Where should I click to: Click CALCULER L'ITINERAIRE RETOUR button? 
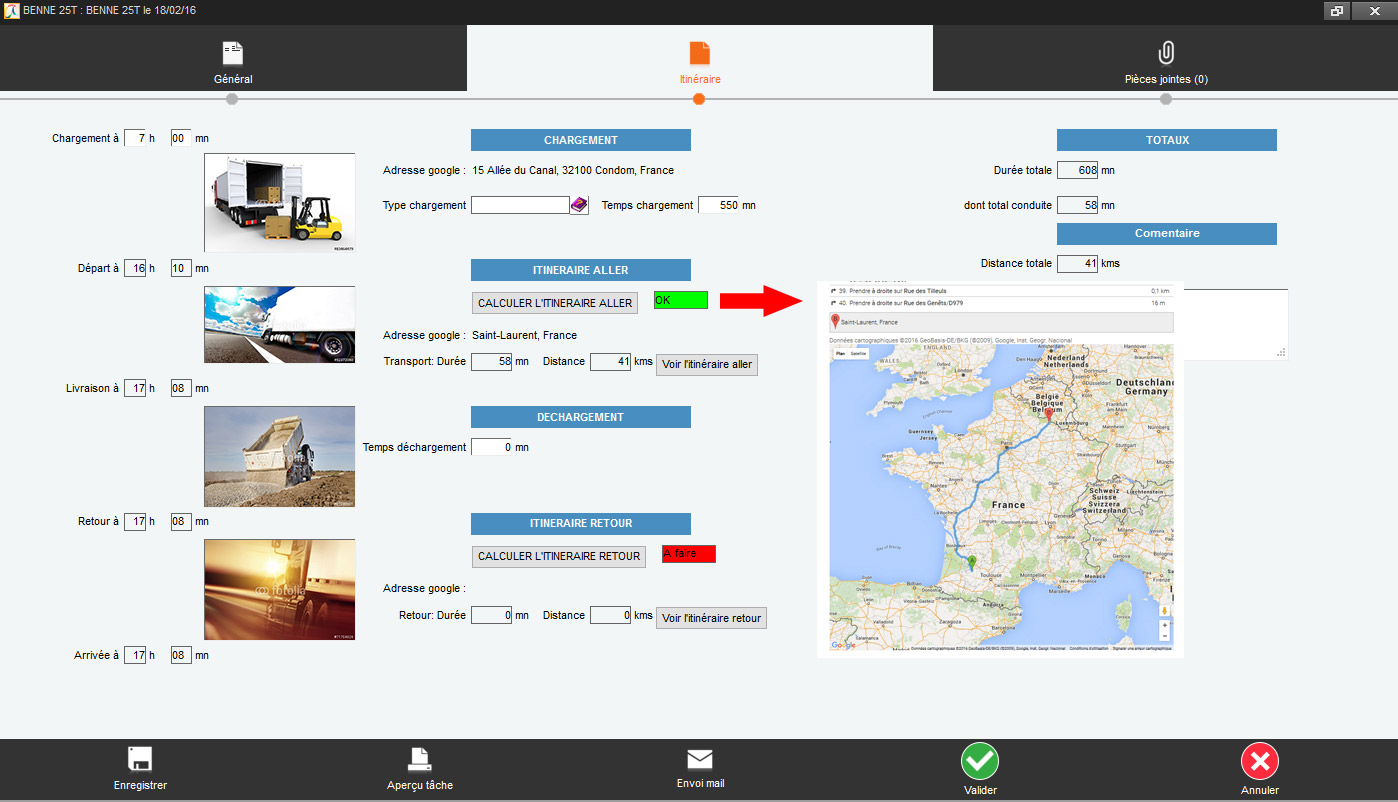[x=559, y=557]
